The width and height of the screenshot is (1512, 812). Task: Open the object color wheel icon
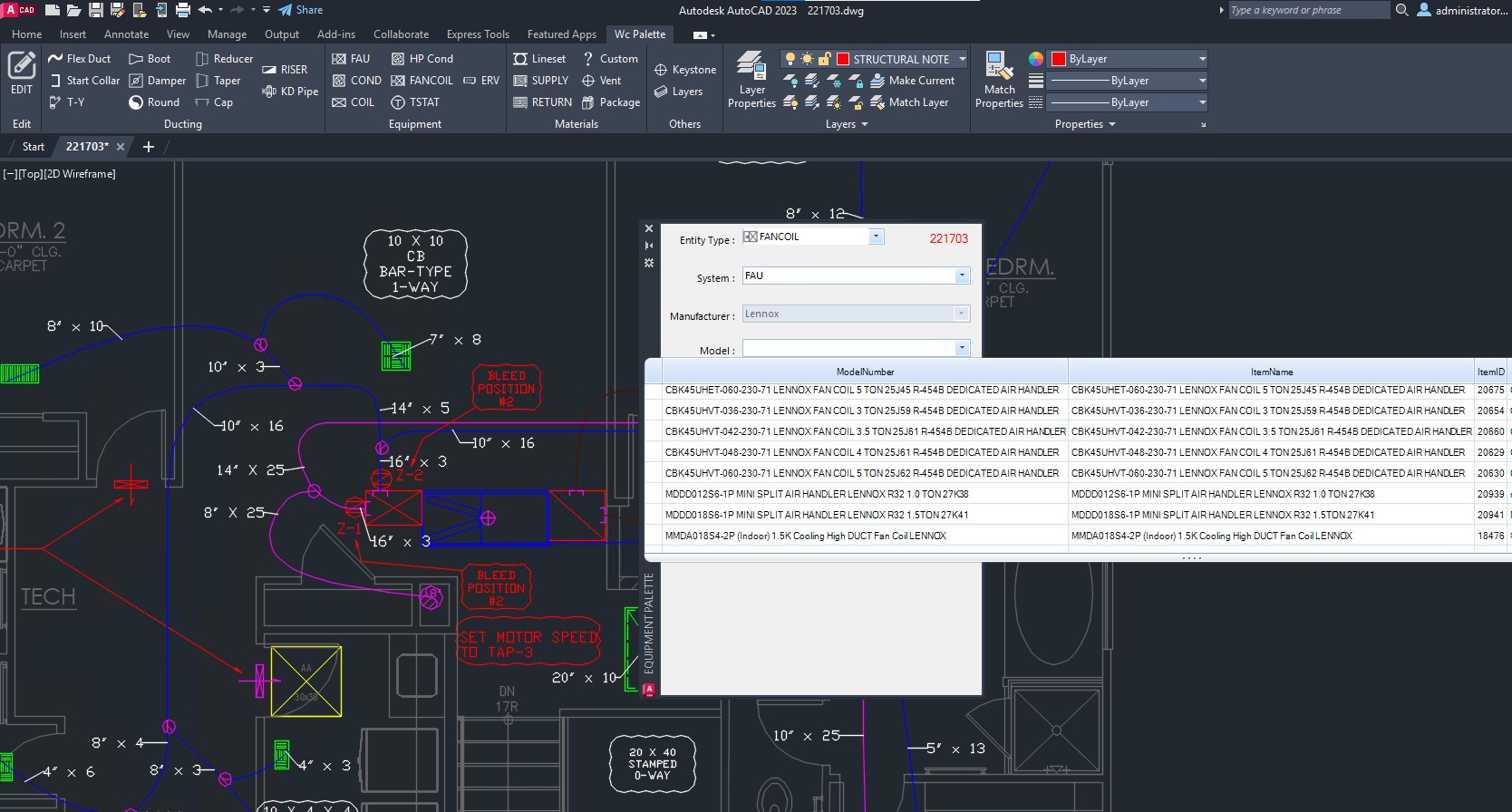[1036, 59]
